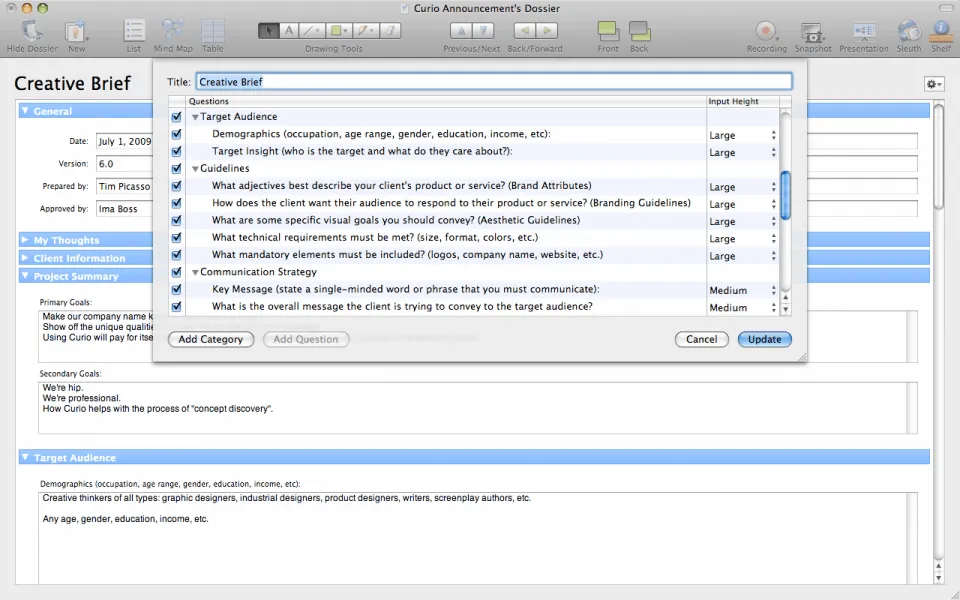Start Presentation mode
Screen dimensions: 960x600
pos(863,32)
